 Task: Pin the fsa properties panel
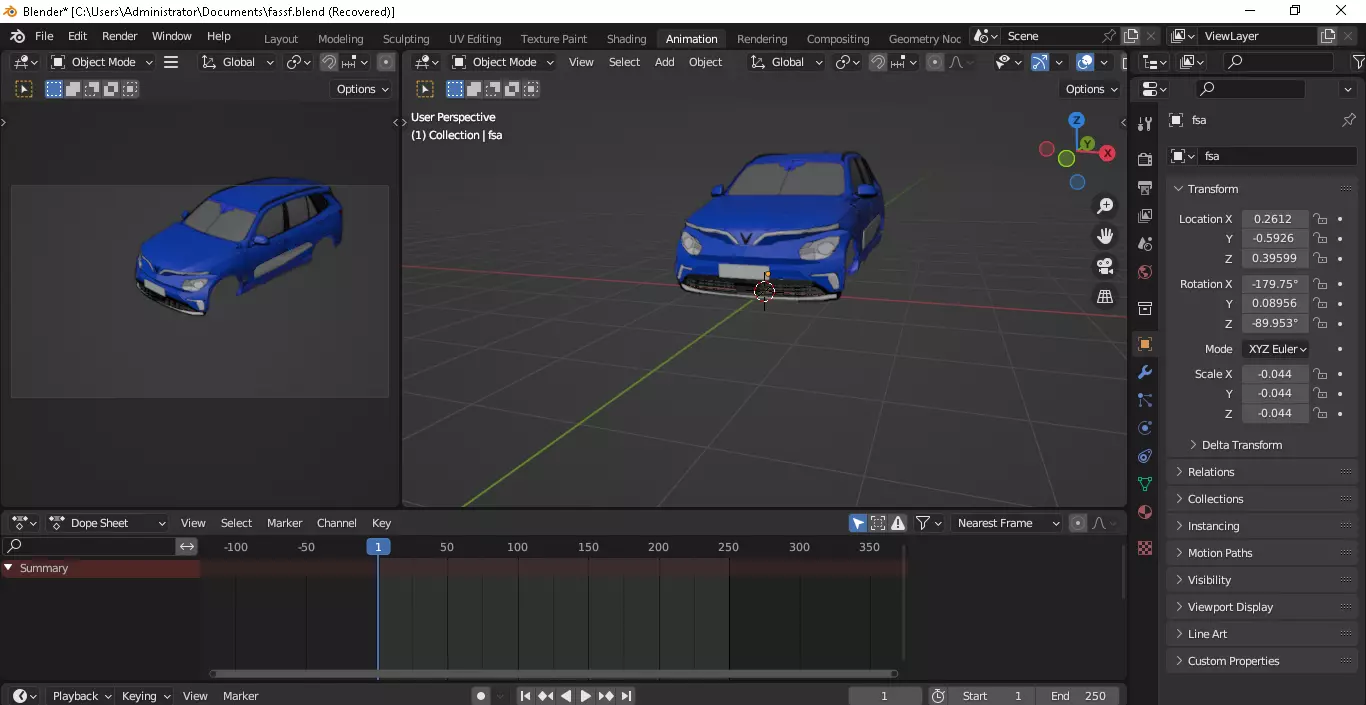1348,119
